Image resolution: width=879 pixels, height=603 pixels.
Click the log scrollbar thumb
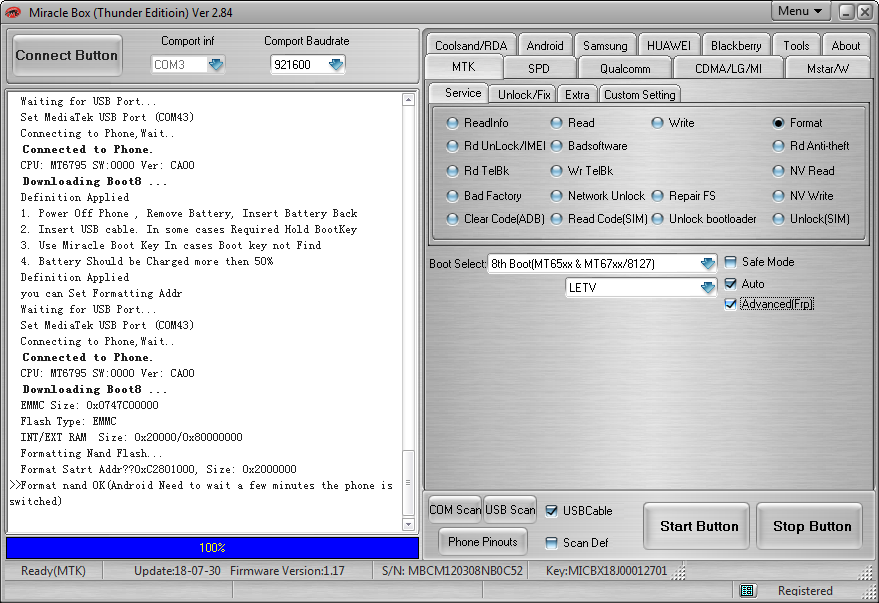pyautogui.click(x=408, y=483)
